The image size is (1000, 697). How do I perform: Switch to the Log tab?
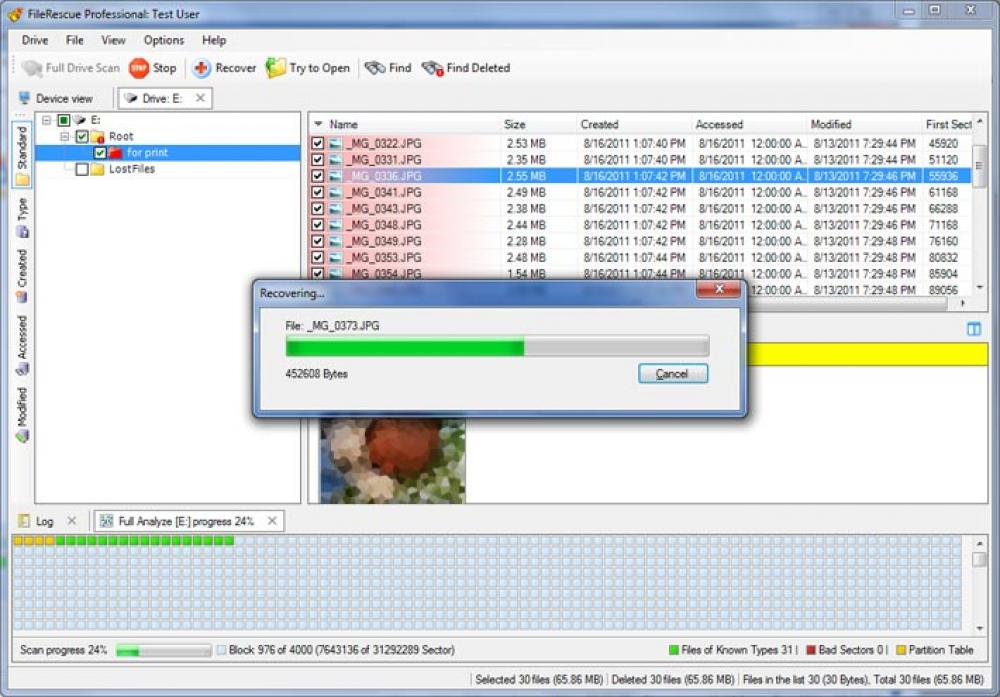pyautogui.click(x=43, y=520)
